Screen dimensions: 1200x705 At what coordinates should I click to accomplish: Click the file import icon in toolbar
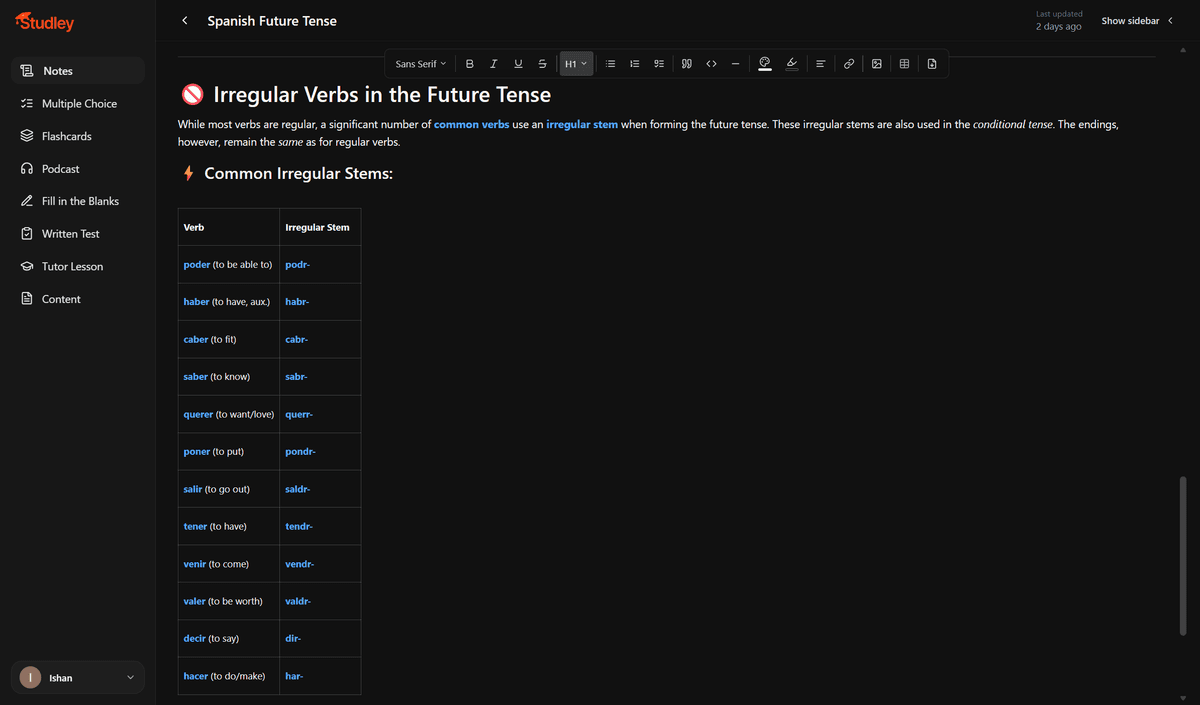pyautogui.click(x=932, y=64)
